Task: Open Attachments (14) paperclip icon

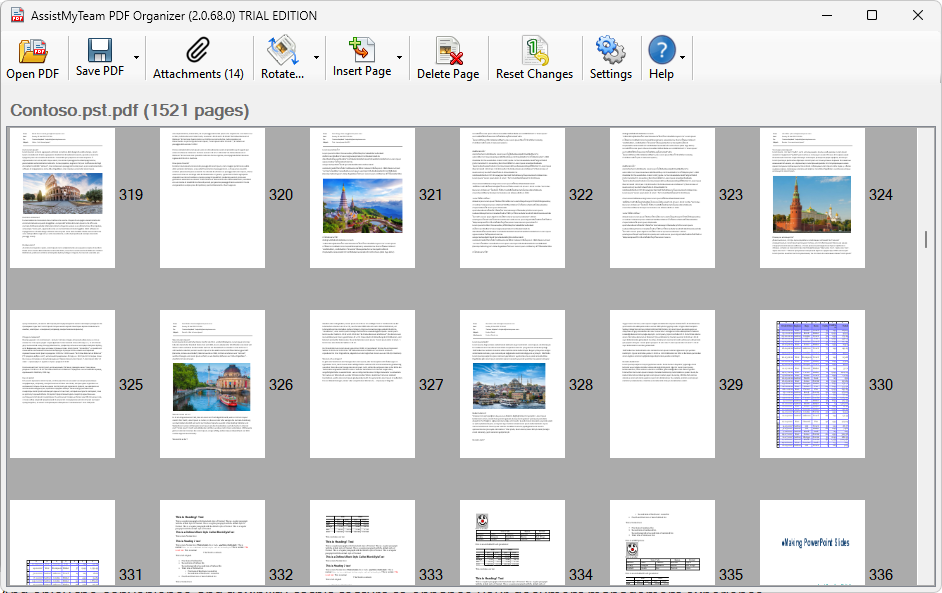Action: (198, 51)
